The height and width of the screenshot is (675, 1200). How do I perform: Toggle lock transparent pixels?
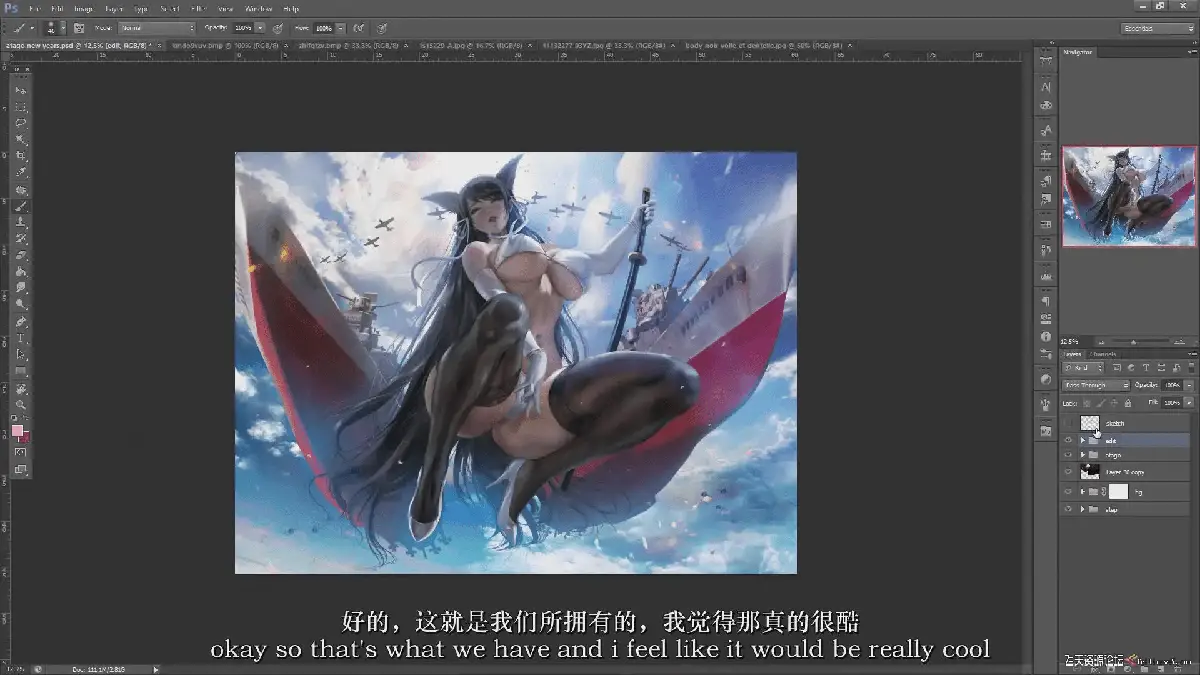point(1086,403)
